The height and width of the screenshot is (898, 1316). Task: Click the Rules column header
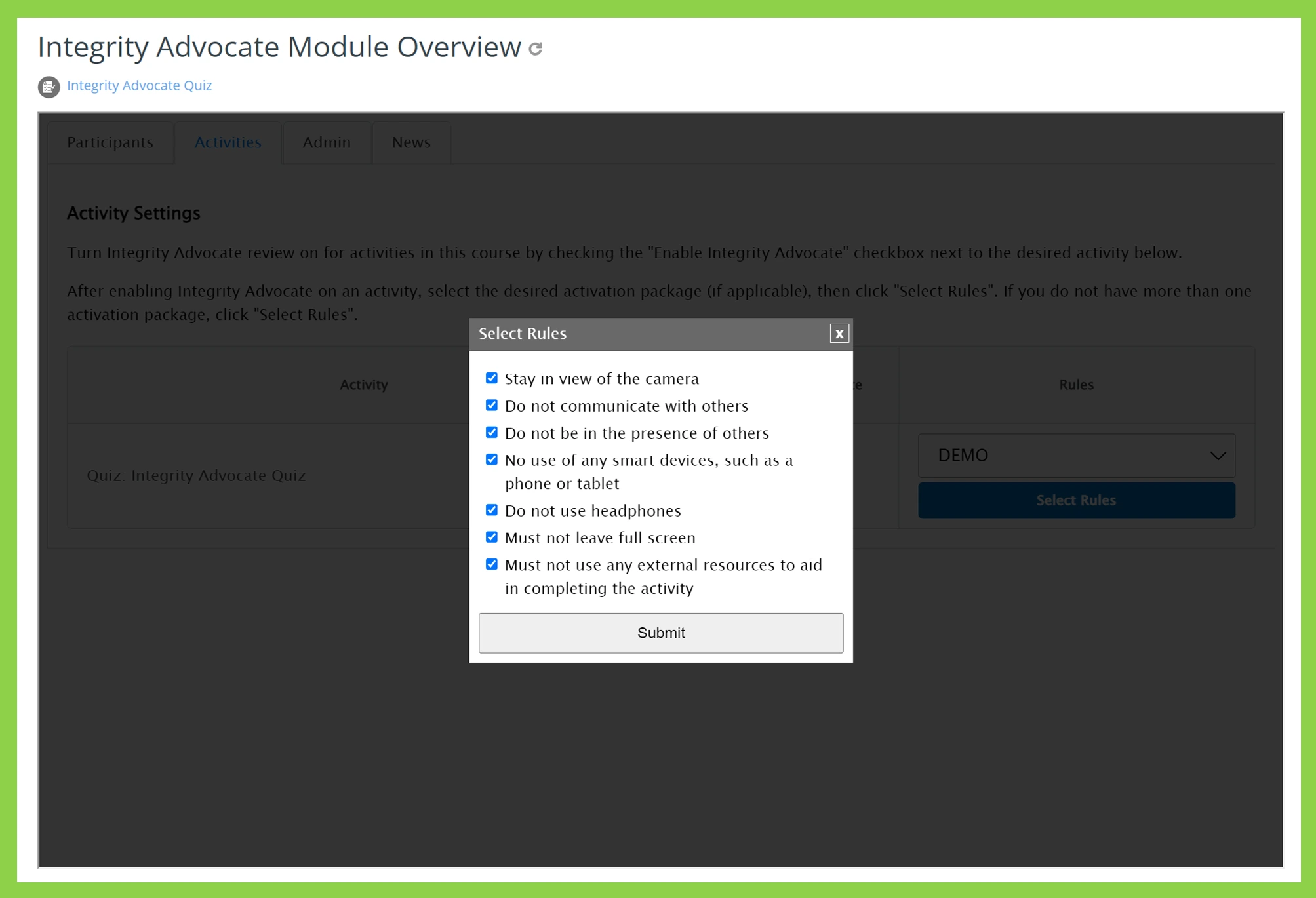click(x=1076, y=385)
